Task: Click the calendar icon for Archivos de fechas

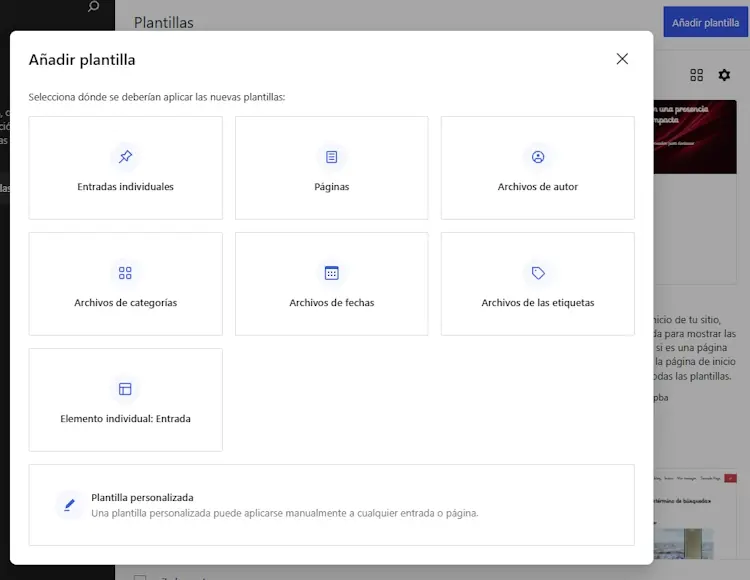Action: pos(331,273)
